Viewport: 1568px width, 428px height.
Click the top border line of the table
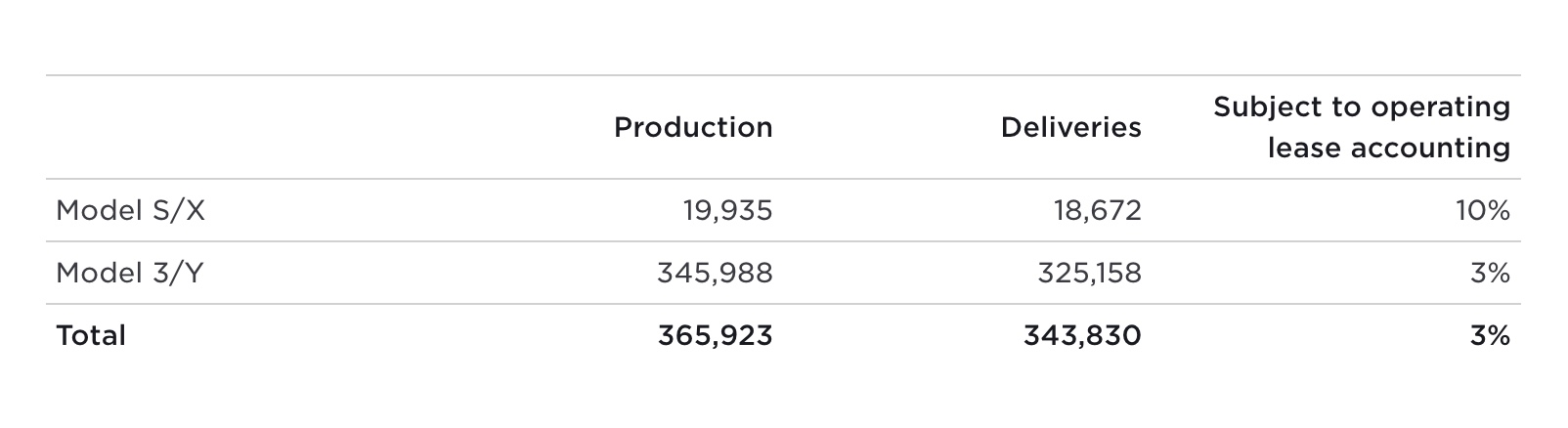coord(782,75)
